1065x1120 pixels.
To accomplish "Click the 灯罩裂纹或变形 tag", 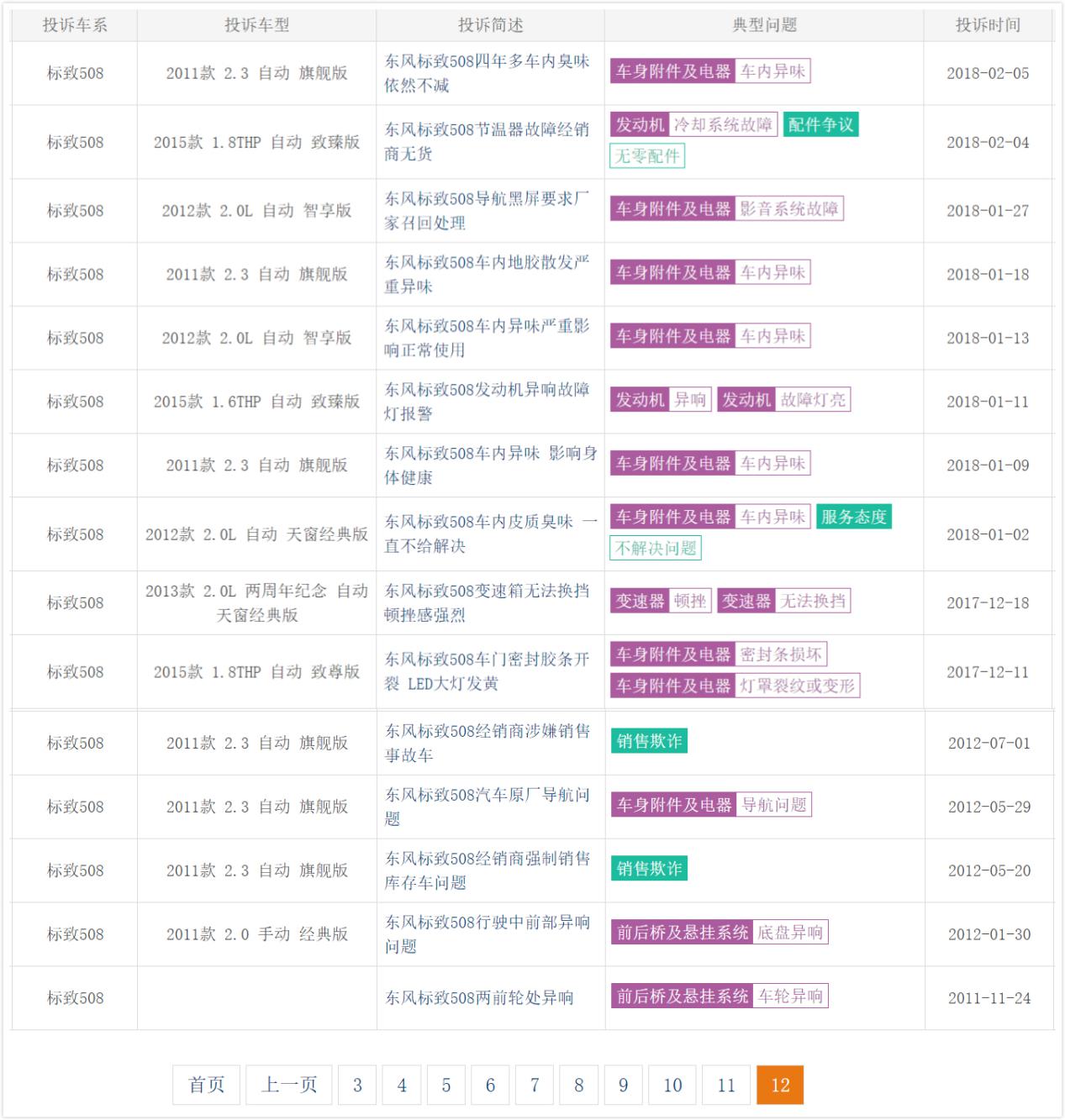I will [798, 686].
